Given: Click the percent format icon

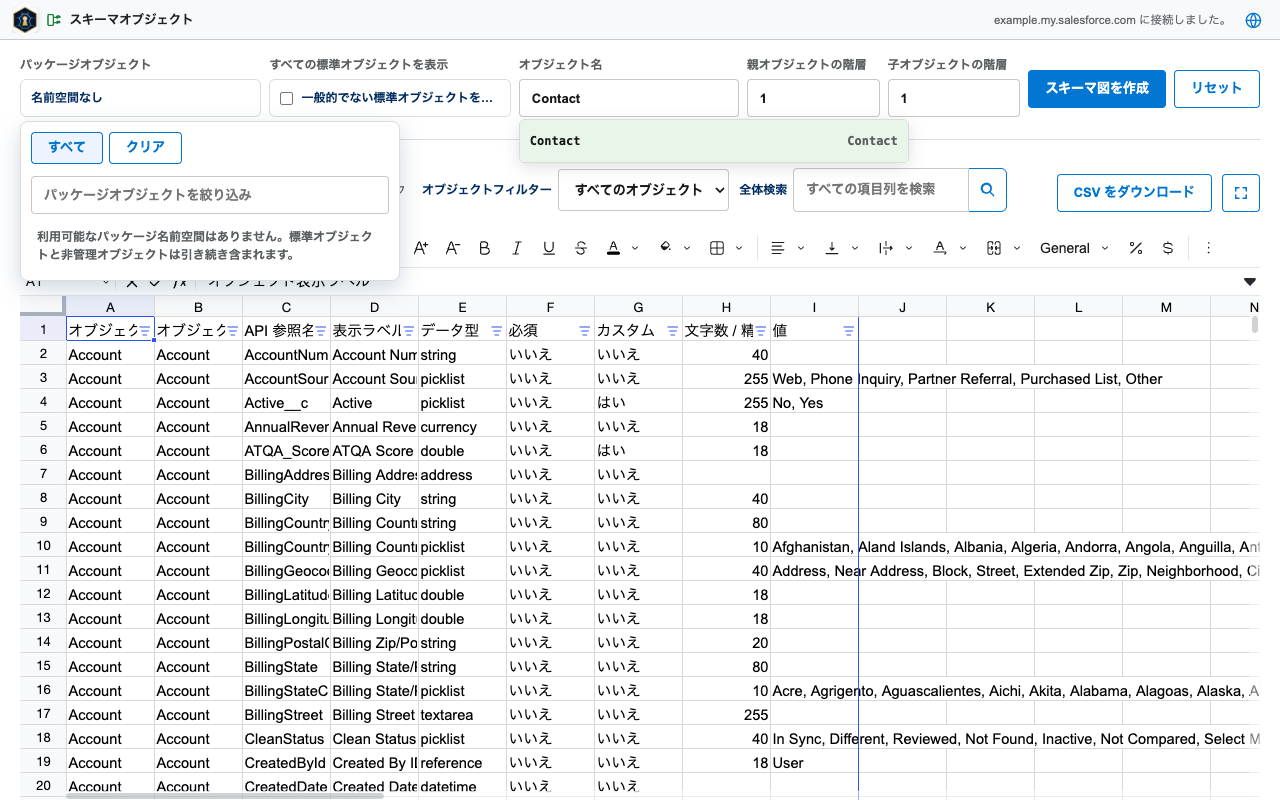Looking at the screenshot, I should click(x=1136, y=248).
